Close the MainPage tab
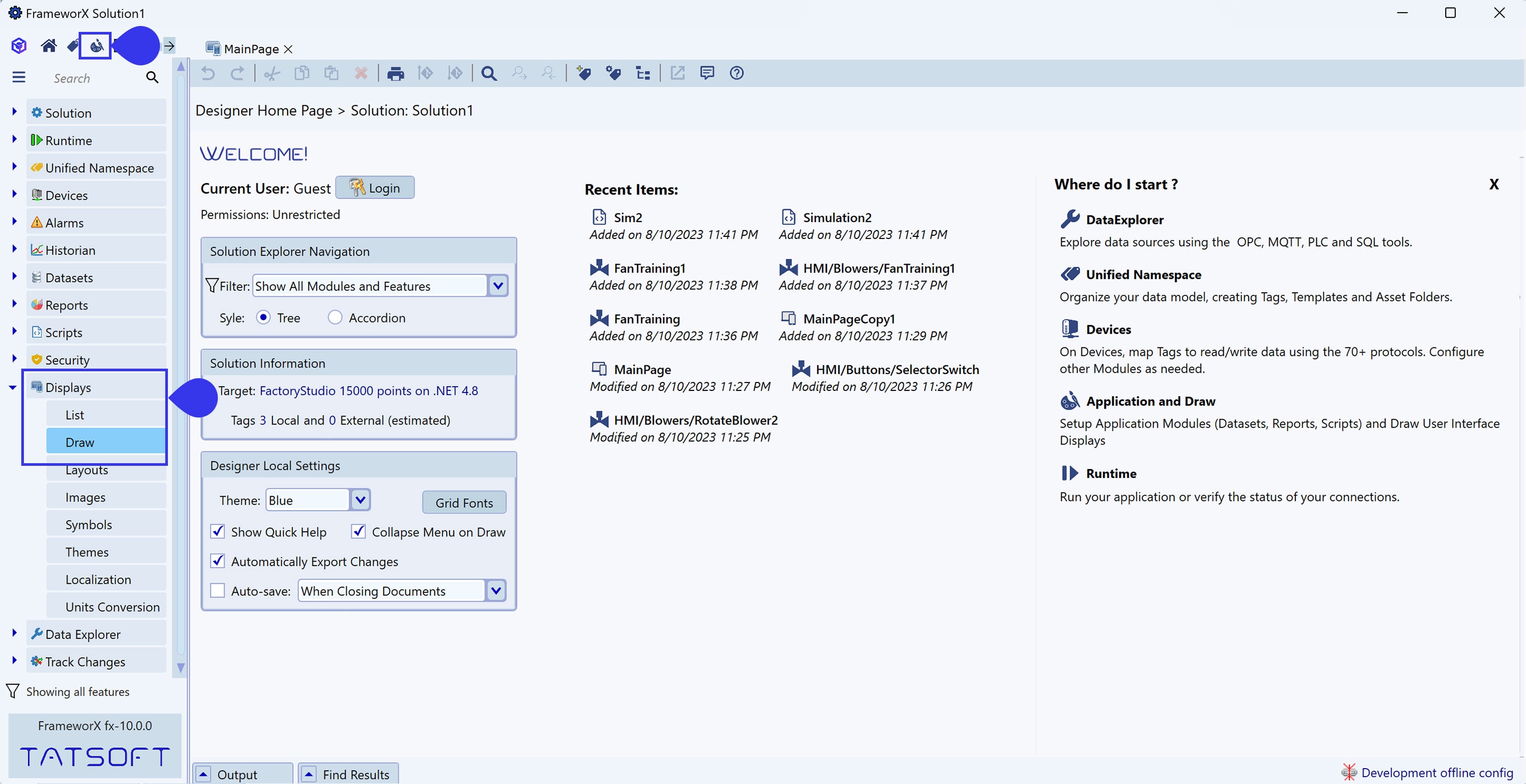1526x784 pixels. click(x=288, y=49)
